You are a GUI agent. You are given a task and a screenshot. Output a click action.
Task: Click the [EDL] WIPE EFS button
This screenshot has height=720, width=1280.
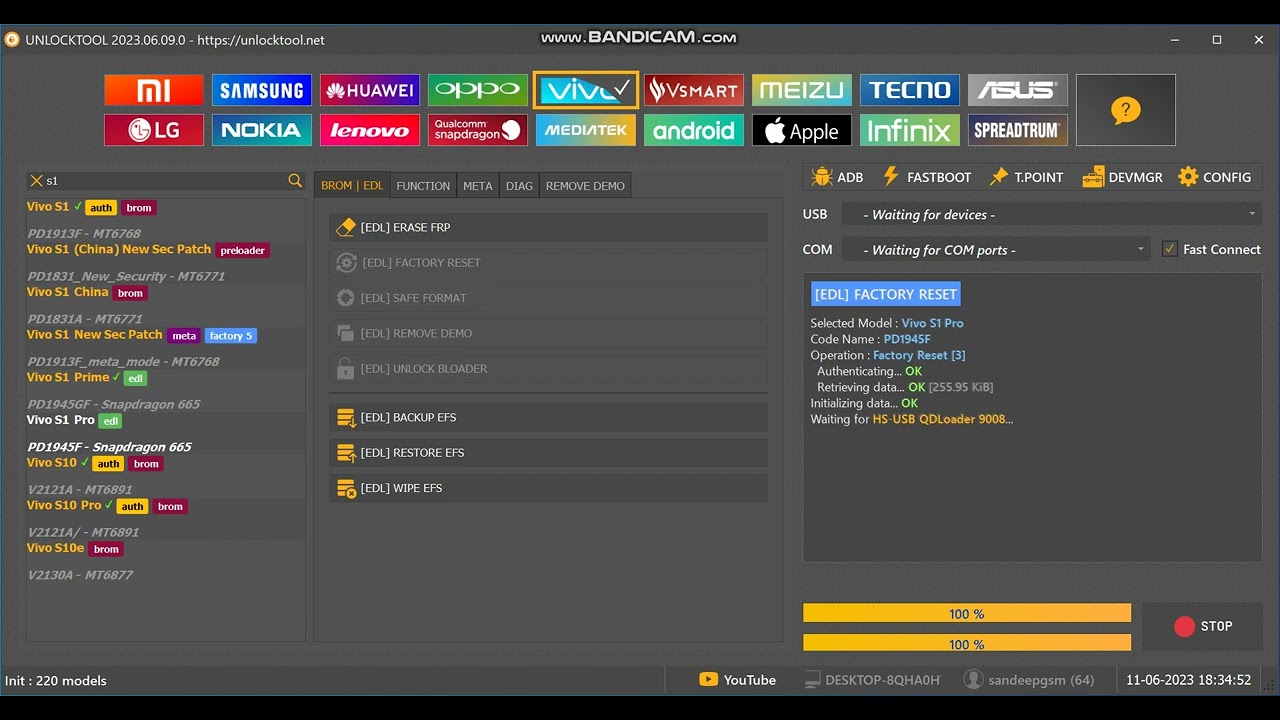coord(548,488)
